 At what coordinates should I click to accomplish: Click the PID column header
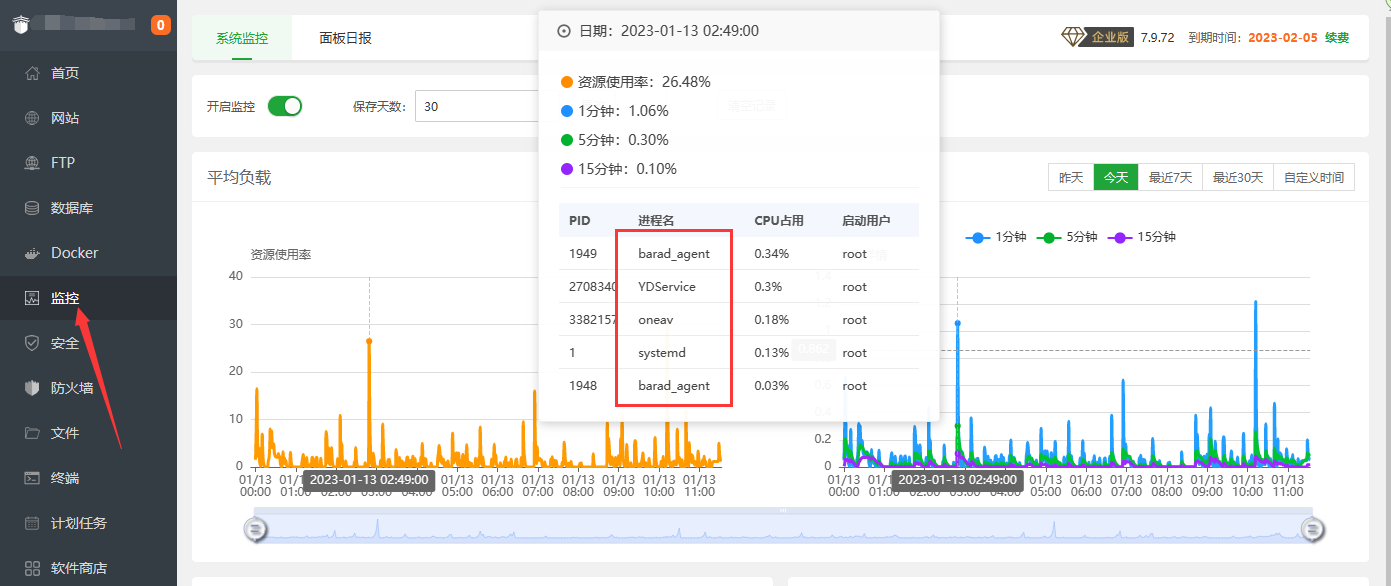point(580,221)
